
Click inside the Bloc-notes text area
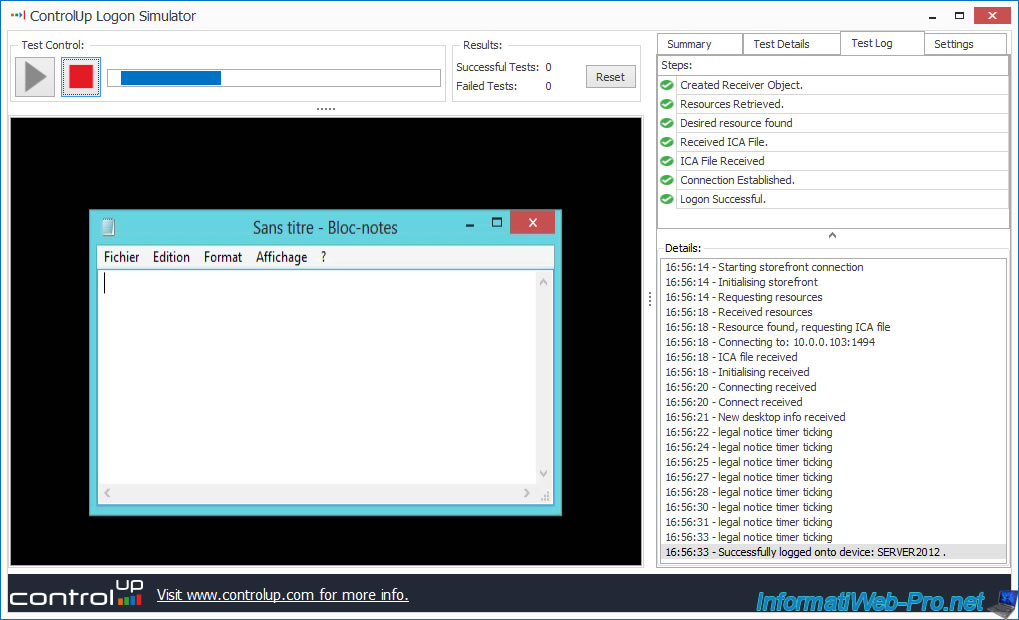[318, 377]
